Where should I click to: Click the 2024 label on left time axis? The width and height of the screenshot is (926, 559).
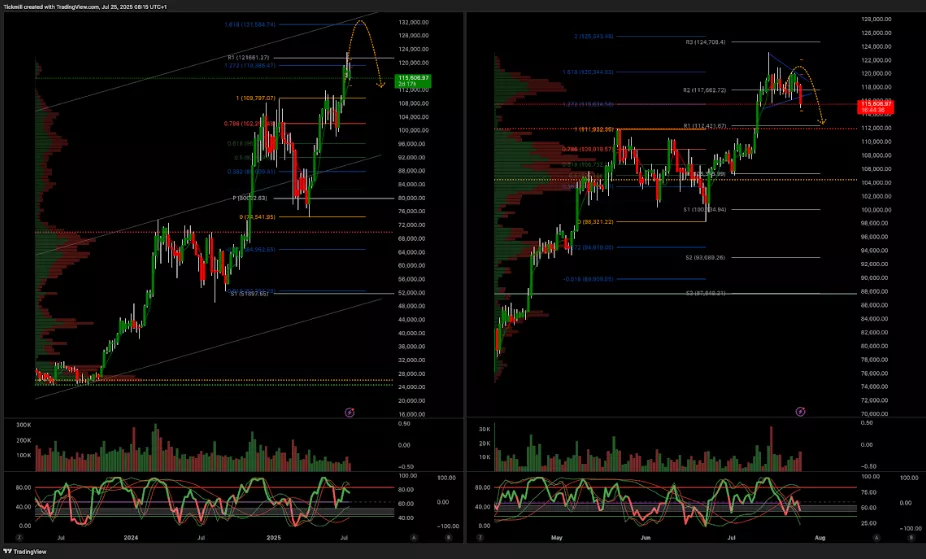click(131, 538)
